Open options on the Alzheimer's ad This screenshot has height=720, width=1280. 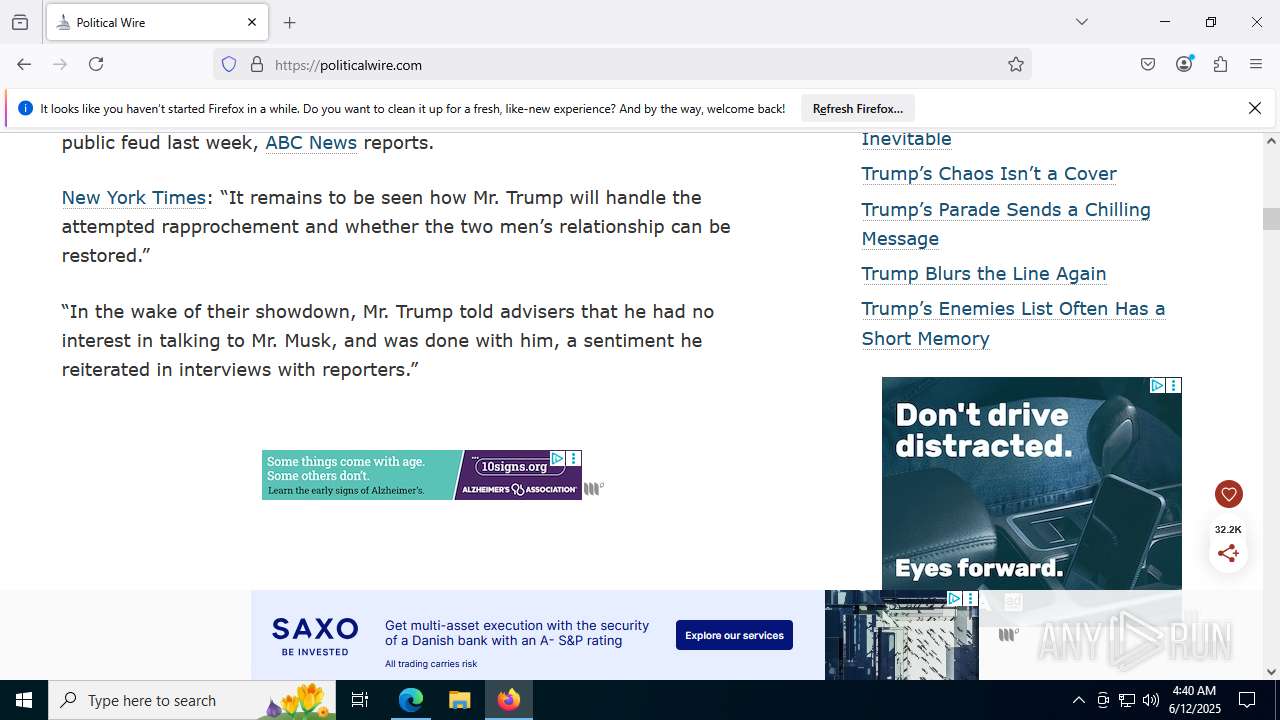pos(574,458)
